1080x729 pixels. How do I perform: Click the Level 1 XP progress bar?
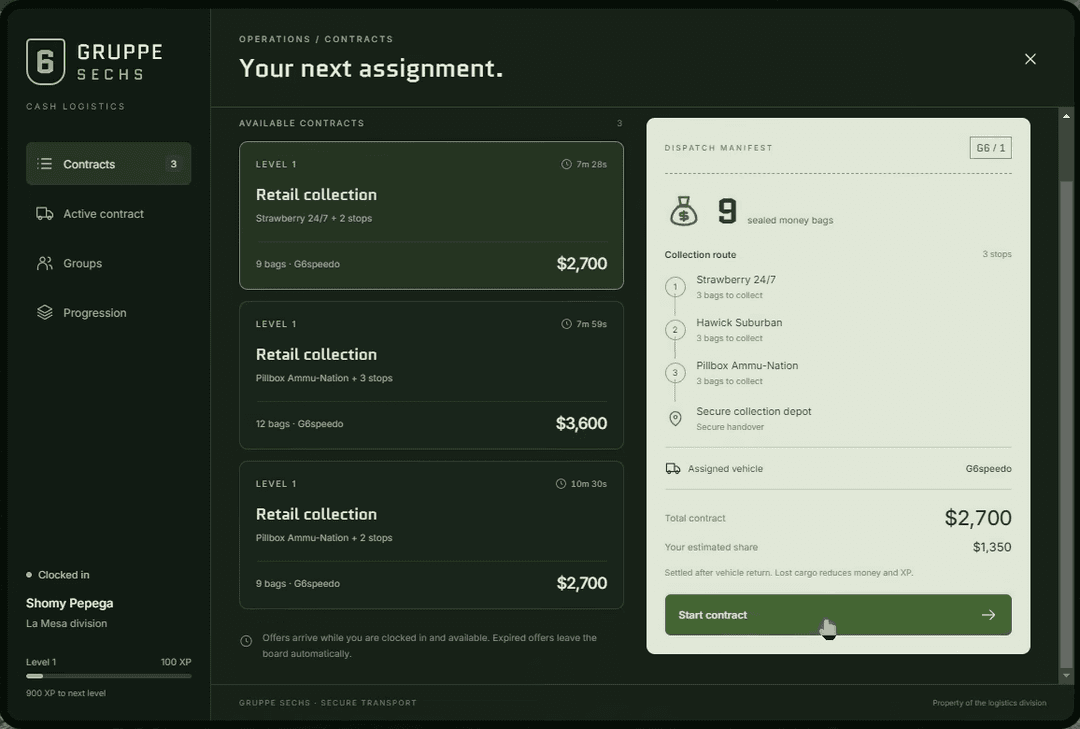(109, 676)
